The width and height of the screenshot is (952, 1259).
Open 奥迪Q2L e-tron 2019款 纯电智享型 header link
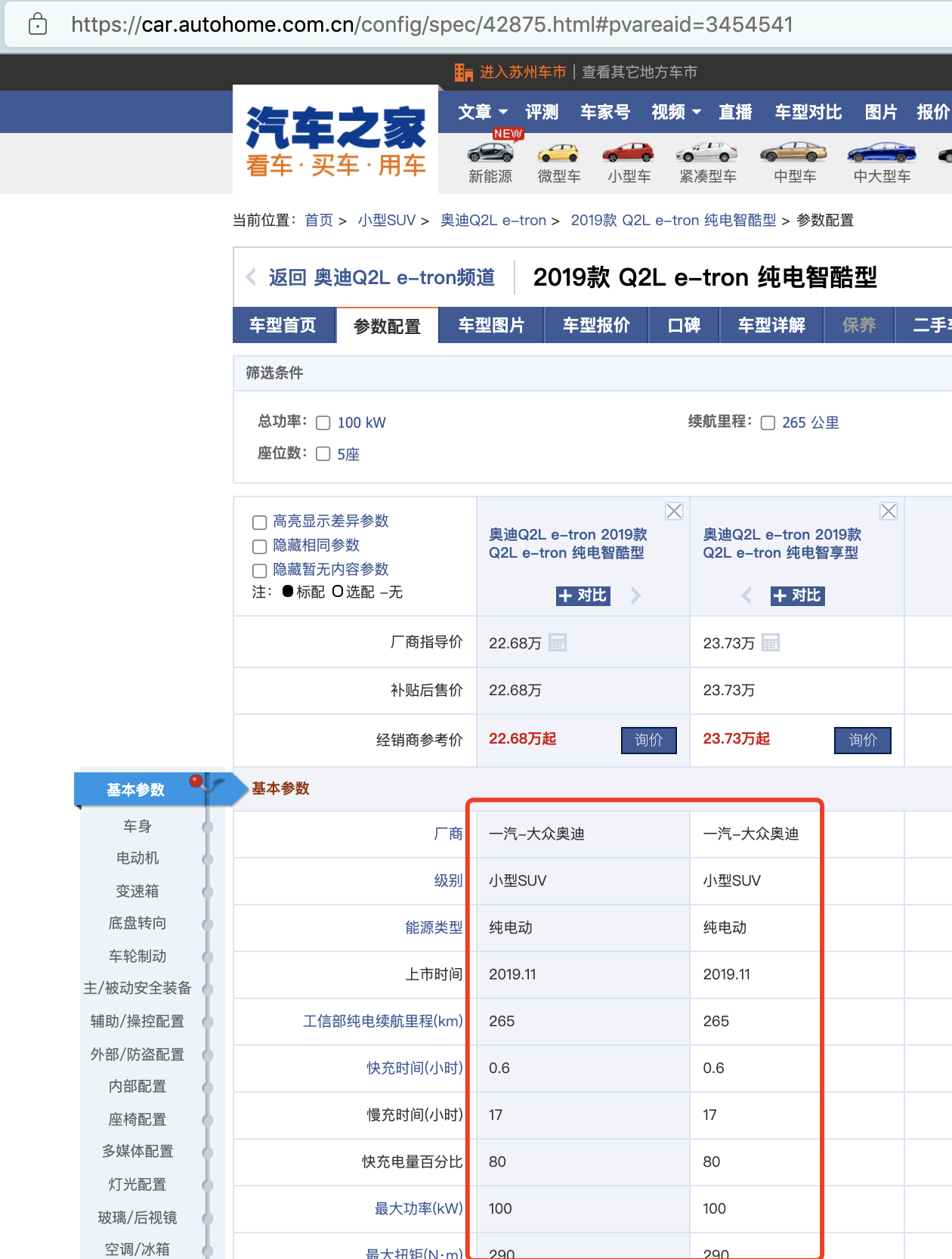pyautogui.click(x=782, y=543)
